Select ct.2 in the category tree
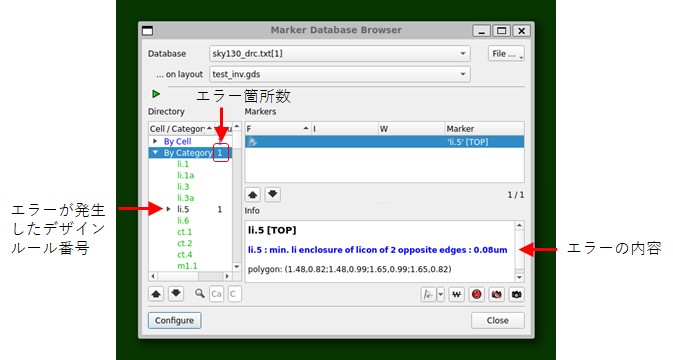 click(185, 243)
